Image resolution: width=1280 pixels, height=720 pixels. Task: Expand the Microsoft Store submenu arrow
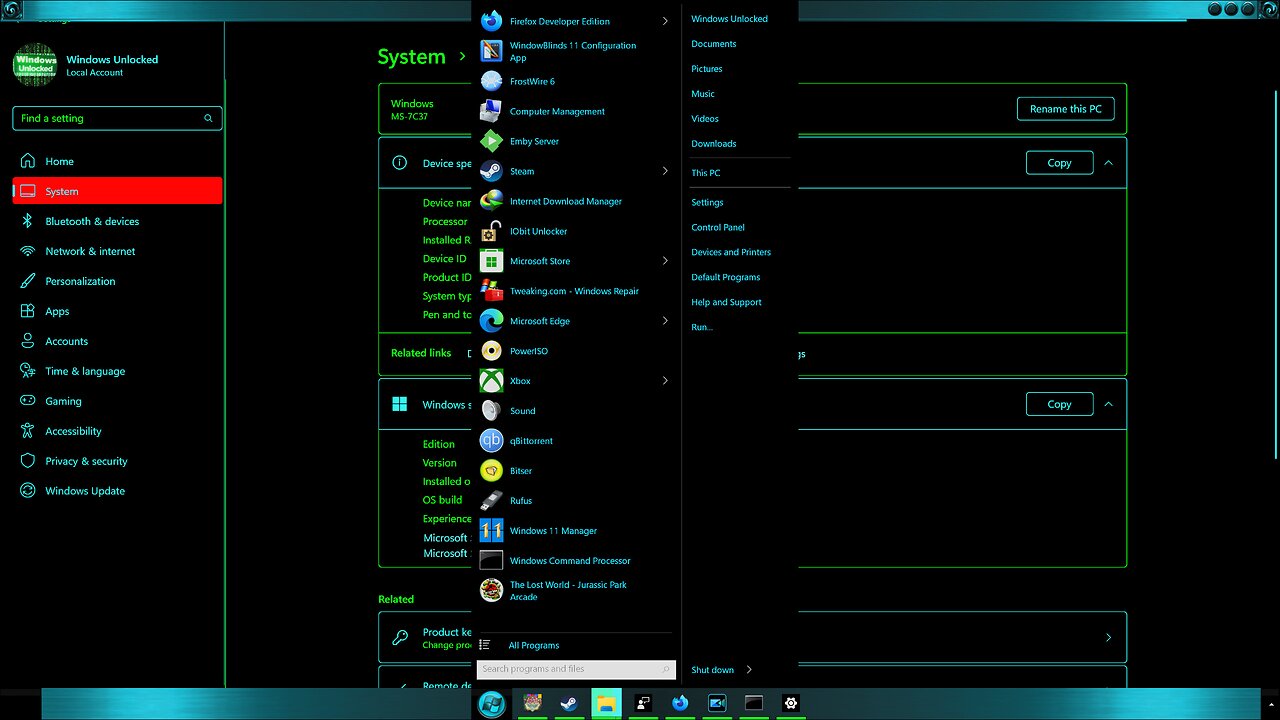pos(665,261)
